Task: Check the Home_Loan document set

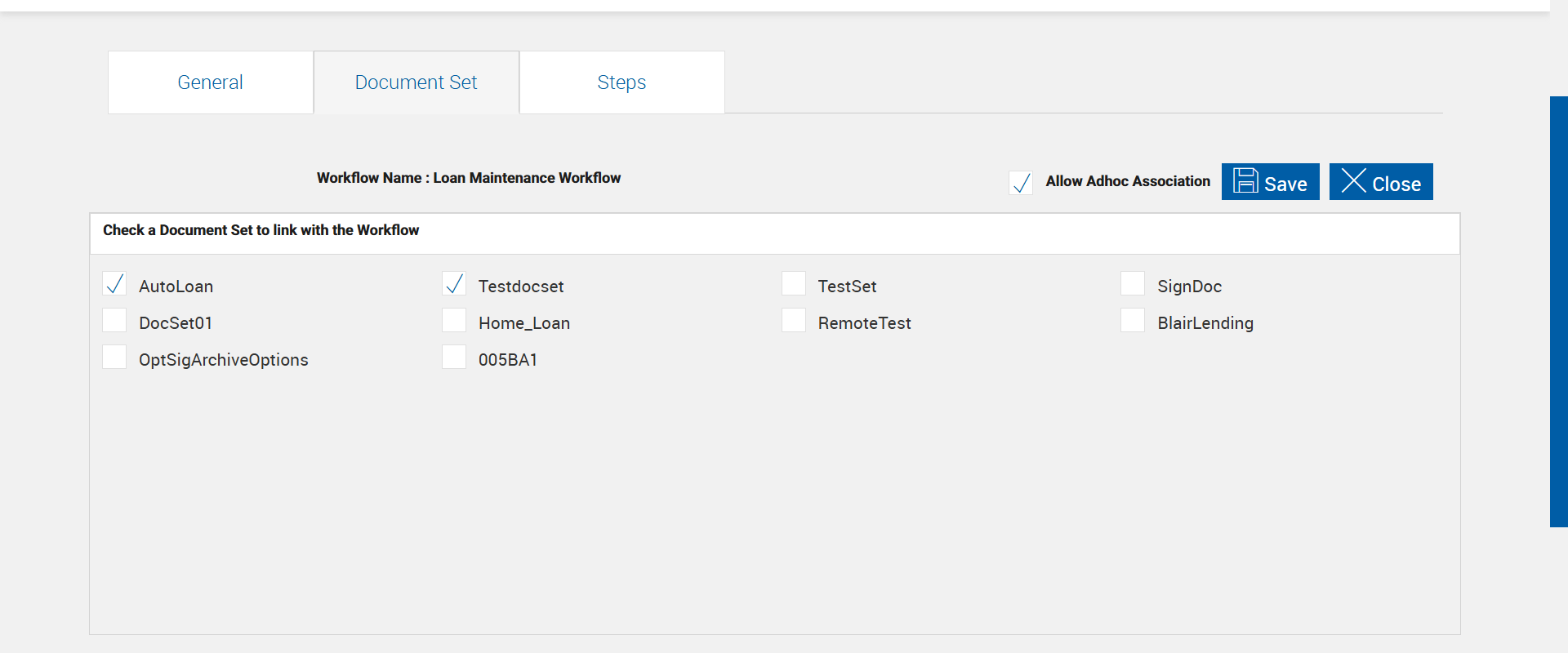Action: (x=454, y=321)
